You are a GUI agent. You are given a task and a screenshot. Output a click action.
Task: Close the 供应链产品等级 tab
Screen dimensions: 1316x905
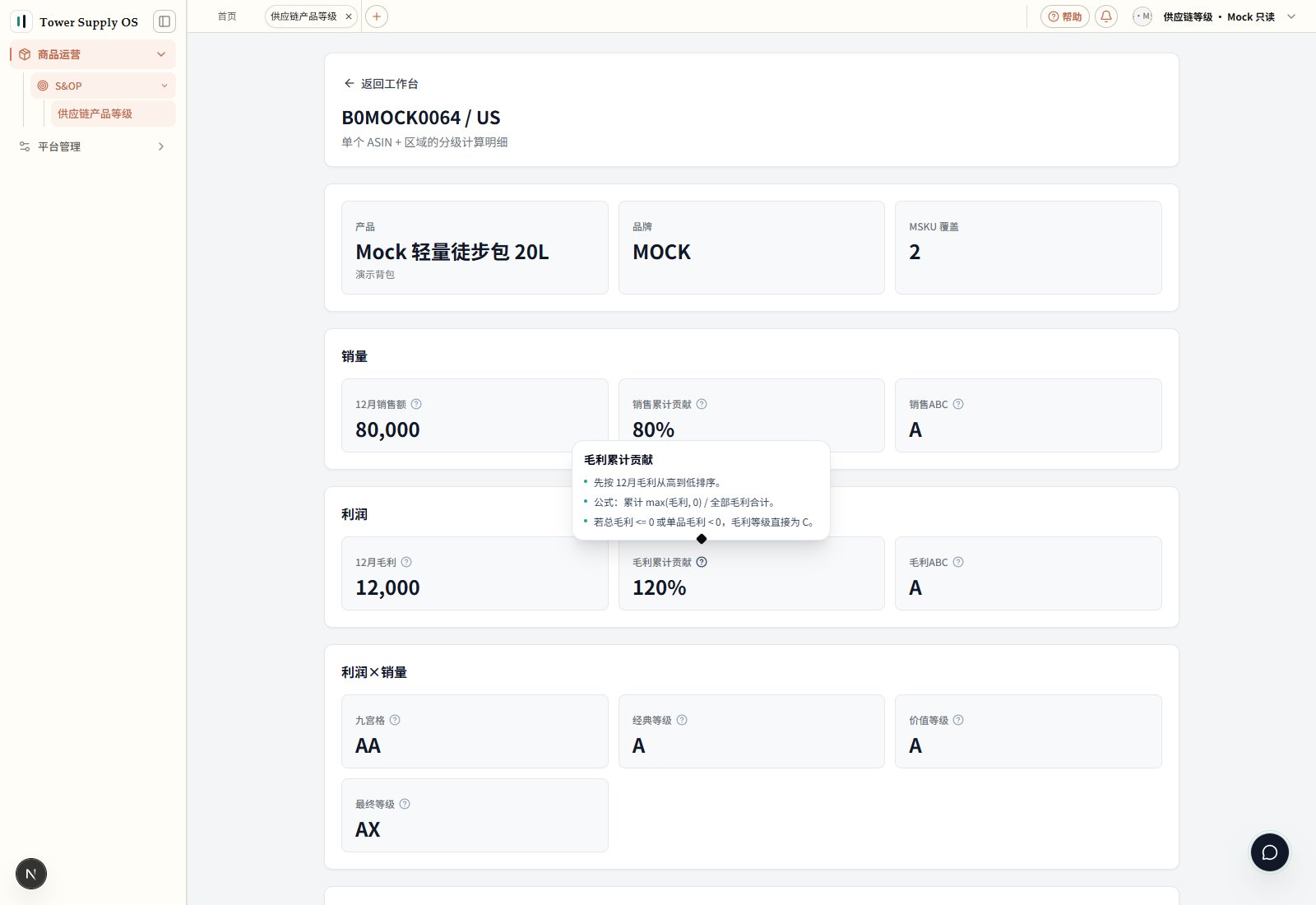point(349,16)
